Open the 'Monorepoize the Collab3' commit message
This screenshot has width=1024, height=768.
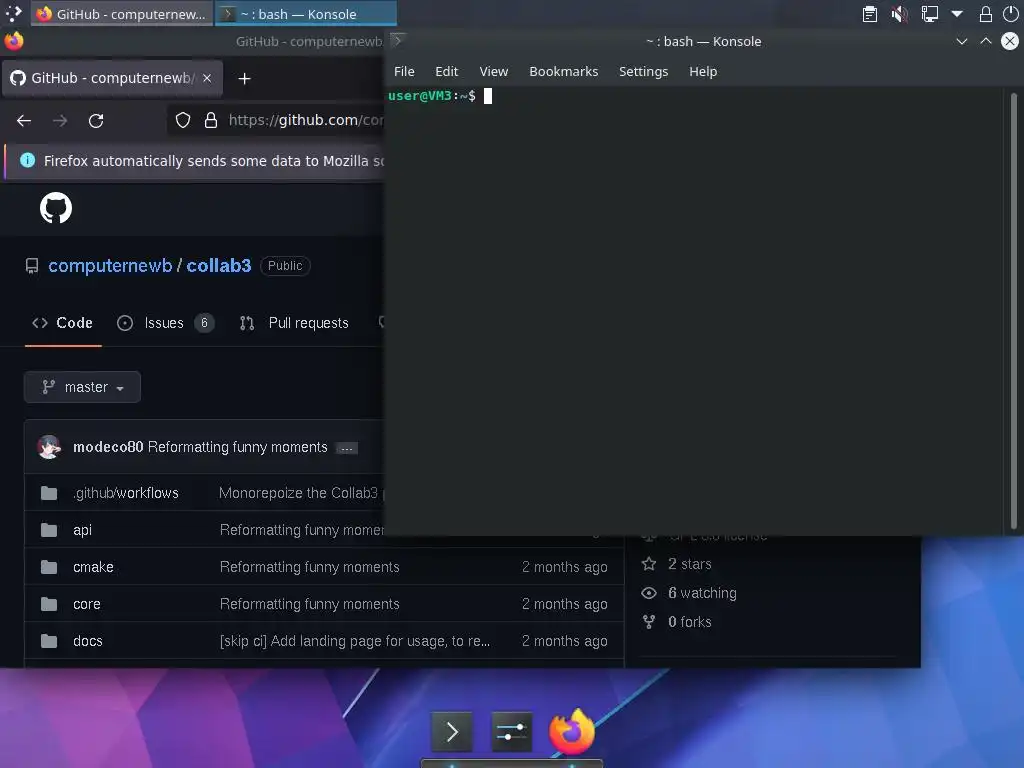click(300, 493)
